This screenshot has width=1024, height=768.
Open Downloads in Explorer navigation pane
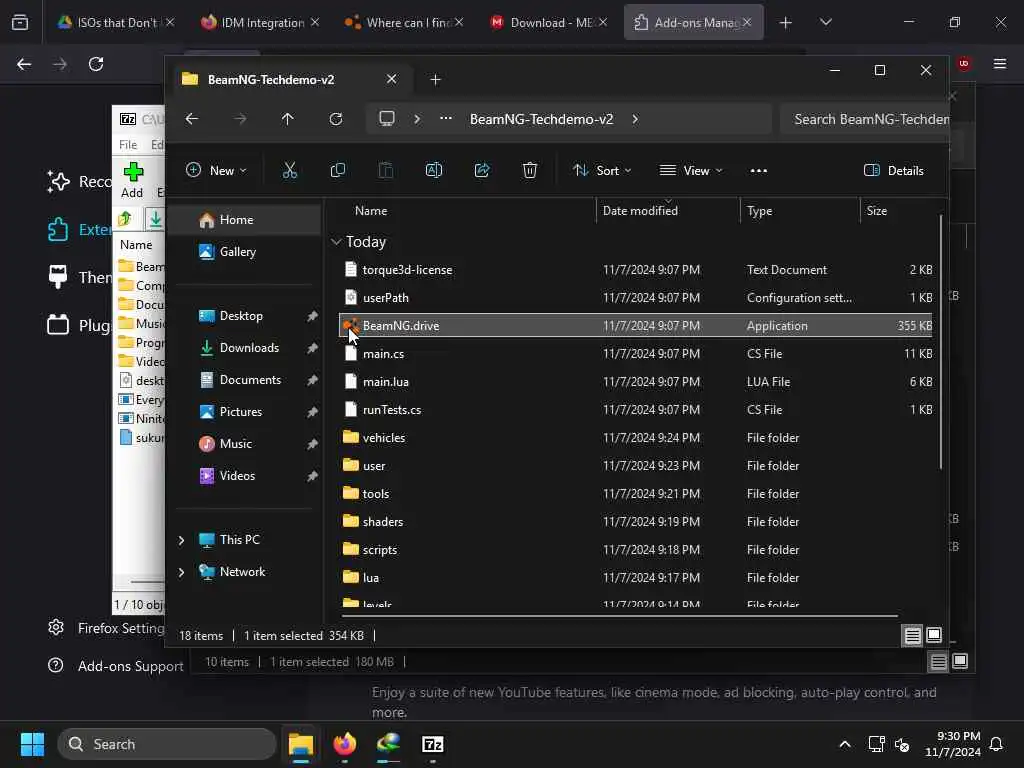pyautogui.click(x=245, y=348)
